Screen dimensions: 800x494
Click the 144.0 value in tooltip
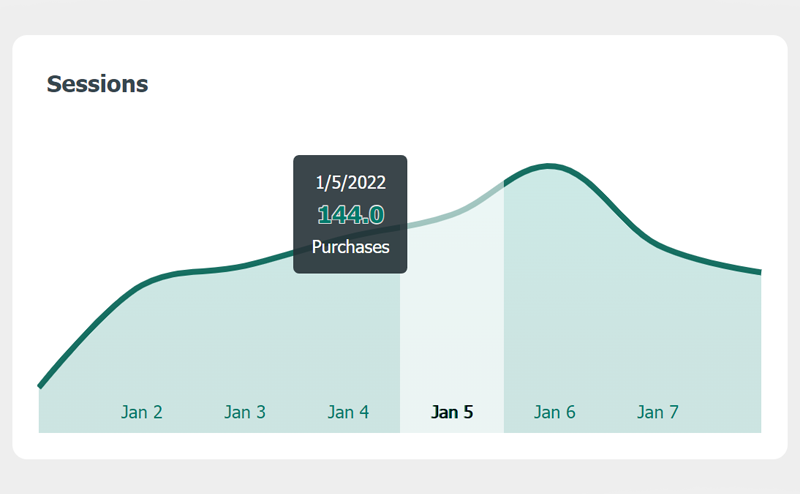(x=350, y=214)
